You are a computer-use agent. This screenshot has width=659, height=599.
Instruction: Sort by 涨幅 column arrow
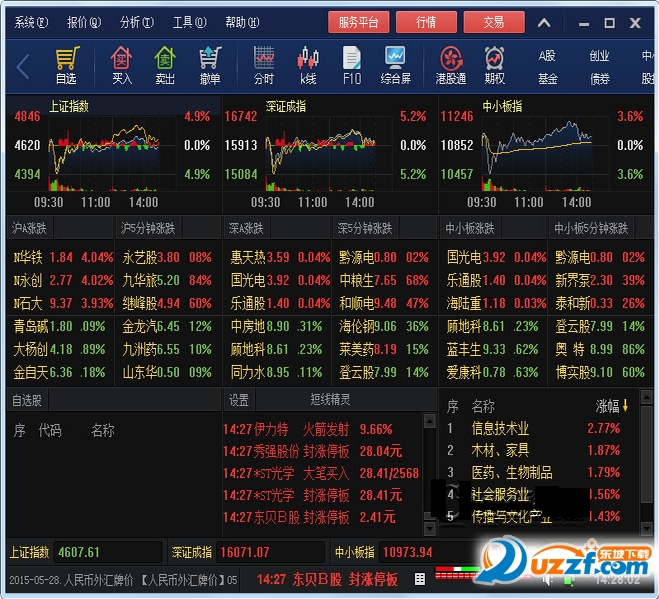[x=625, y=406]
